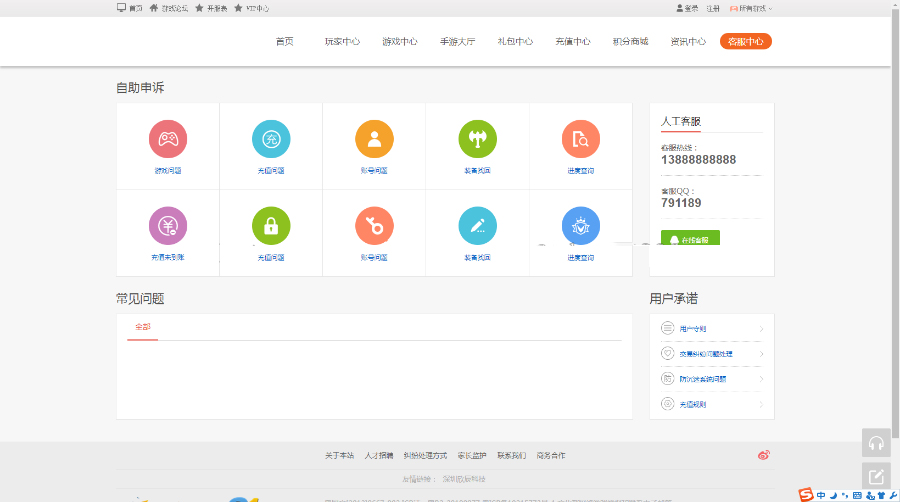Screen dimensions: 900x502
Task: Switch to the 全部 tab under 常见问题
Action: (x=143, y=328)
